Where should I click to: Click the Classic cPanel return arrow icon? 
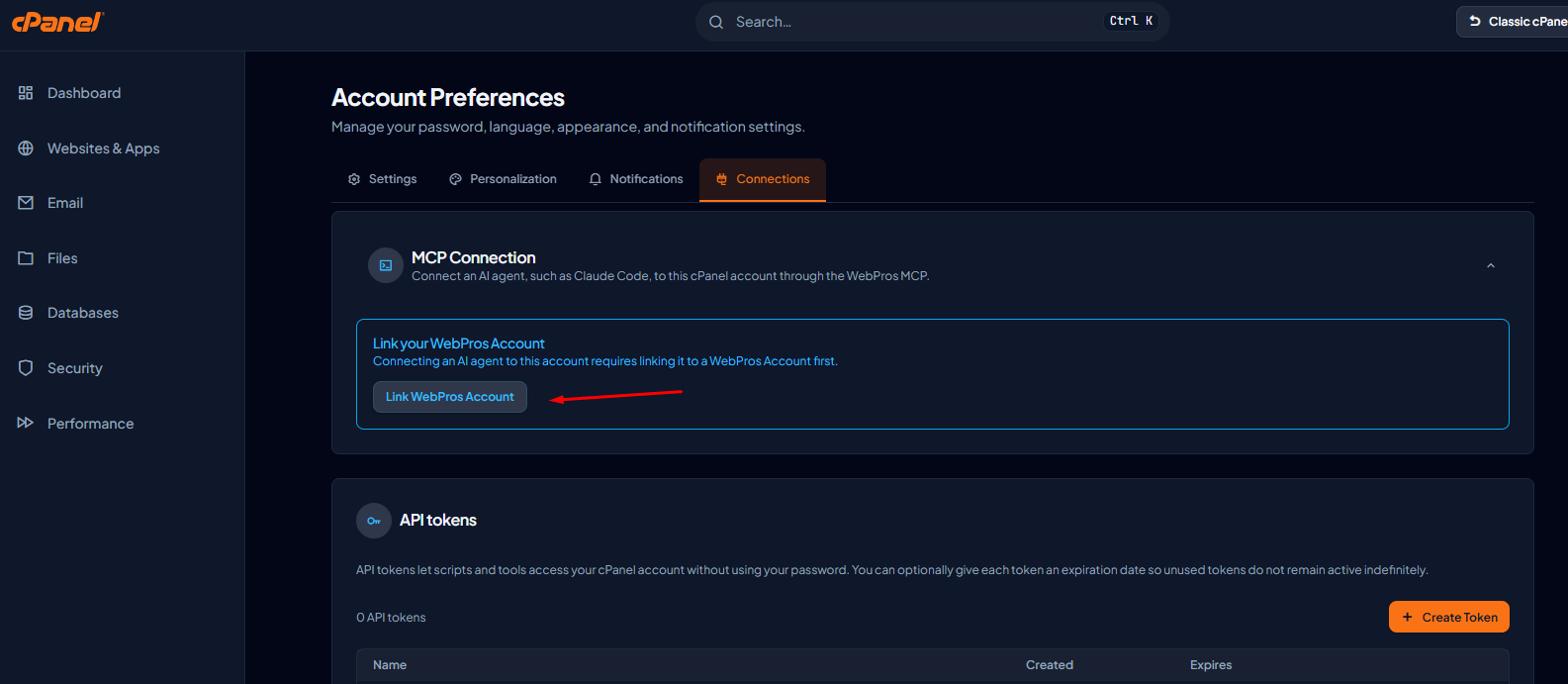pos(1475,21)
